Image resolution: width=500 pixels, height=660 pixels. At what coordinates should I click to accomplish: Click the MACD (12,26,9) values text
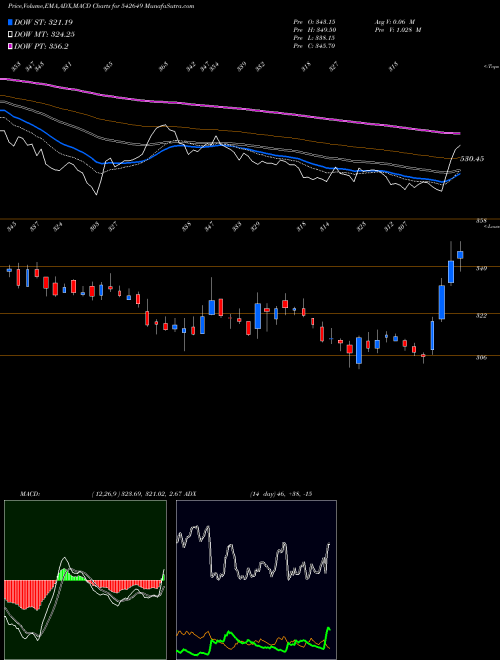click(136, 494)
